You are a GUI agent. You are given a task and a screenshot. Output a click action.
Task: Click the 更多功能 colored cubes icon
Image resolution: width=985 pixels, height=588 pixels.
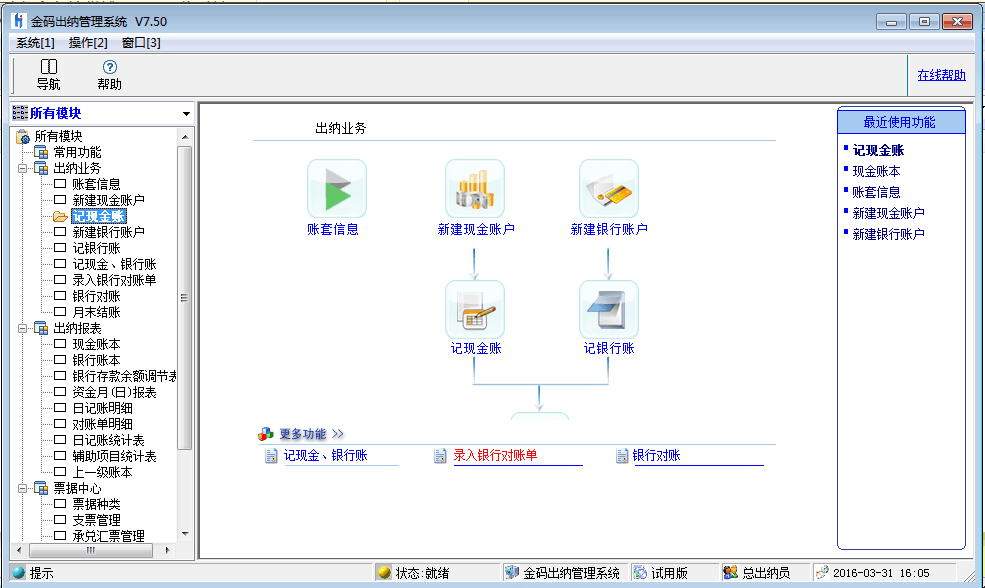[x=265, y=434]
